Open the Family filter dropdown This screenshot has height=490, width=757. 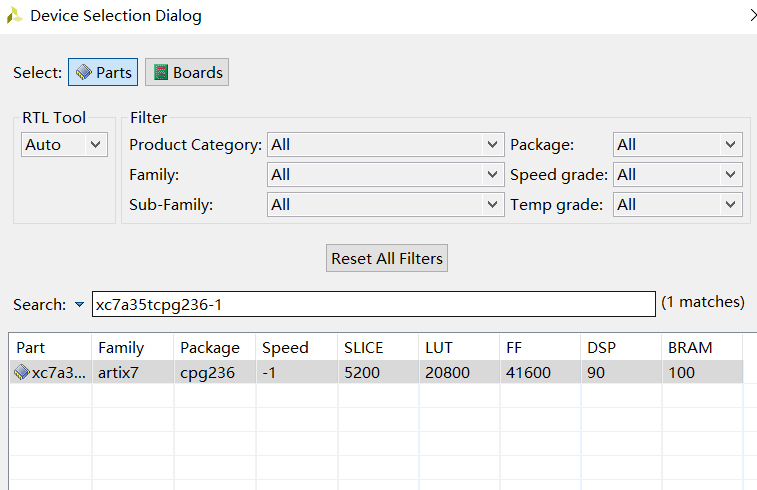385,175
